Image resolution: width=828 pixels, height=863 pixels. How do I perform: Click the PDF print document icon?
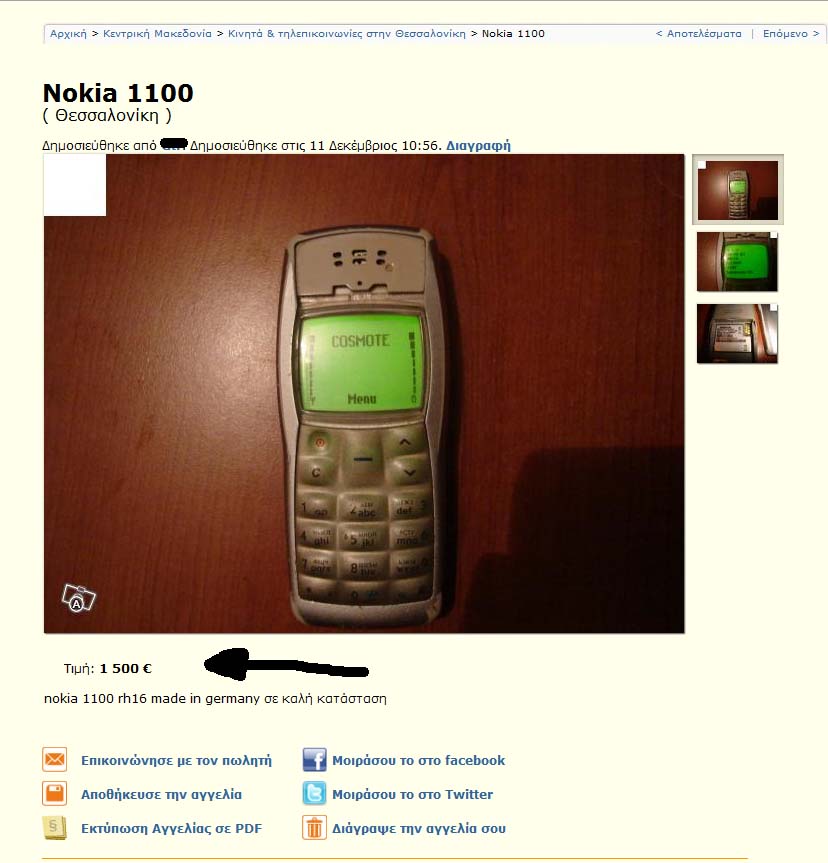point(55,828)
